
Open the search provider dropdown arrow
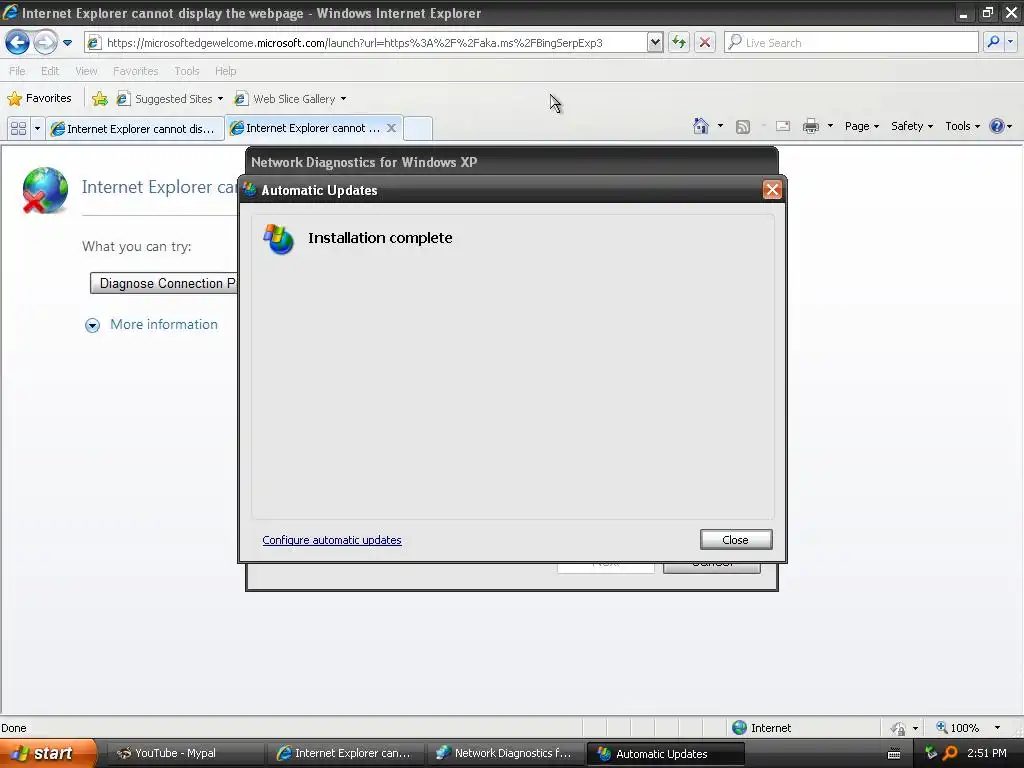(1010, 42)
